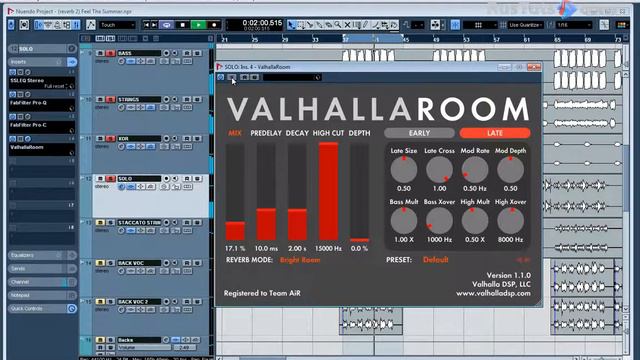Click the Bass Xover knob

tap(439, 221)
